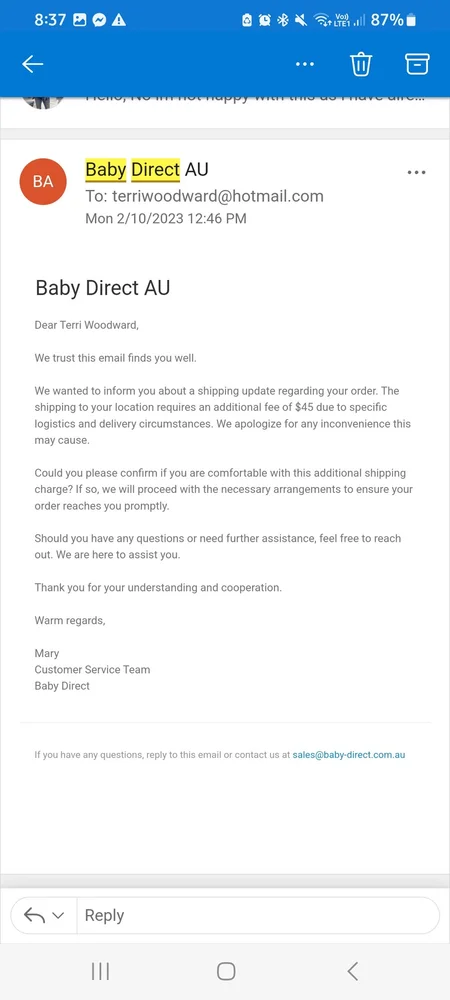The height and width of the screenshot is (1000, 450).
Task: Tap the Baby Direct AU sender name
Action: [x=147, y=170]
